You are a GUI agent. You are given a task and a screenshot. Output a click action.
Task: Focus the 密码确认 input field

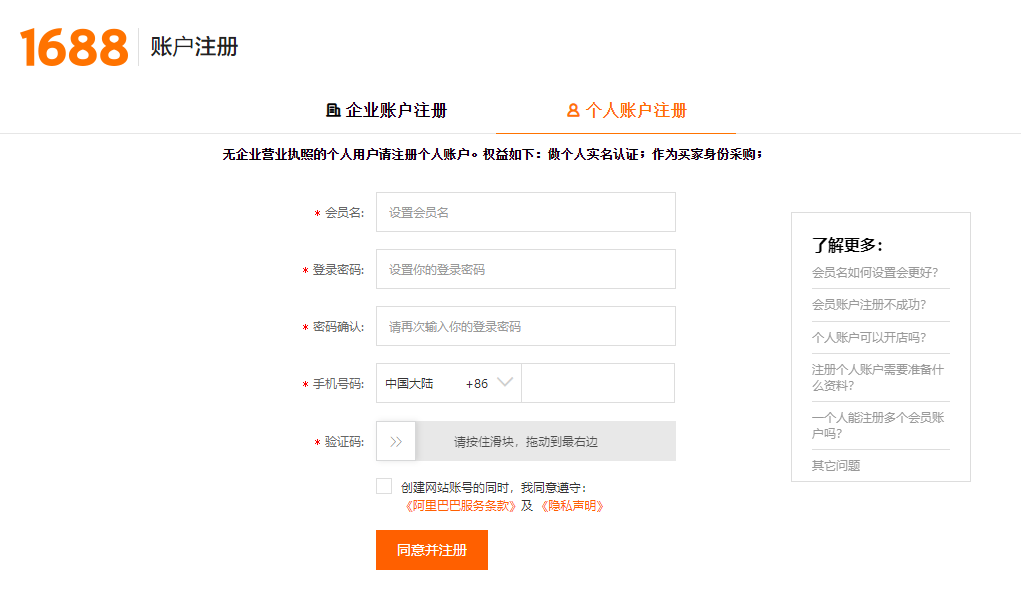pos(526,326)
